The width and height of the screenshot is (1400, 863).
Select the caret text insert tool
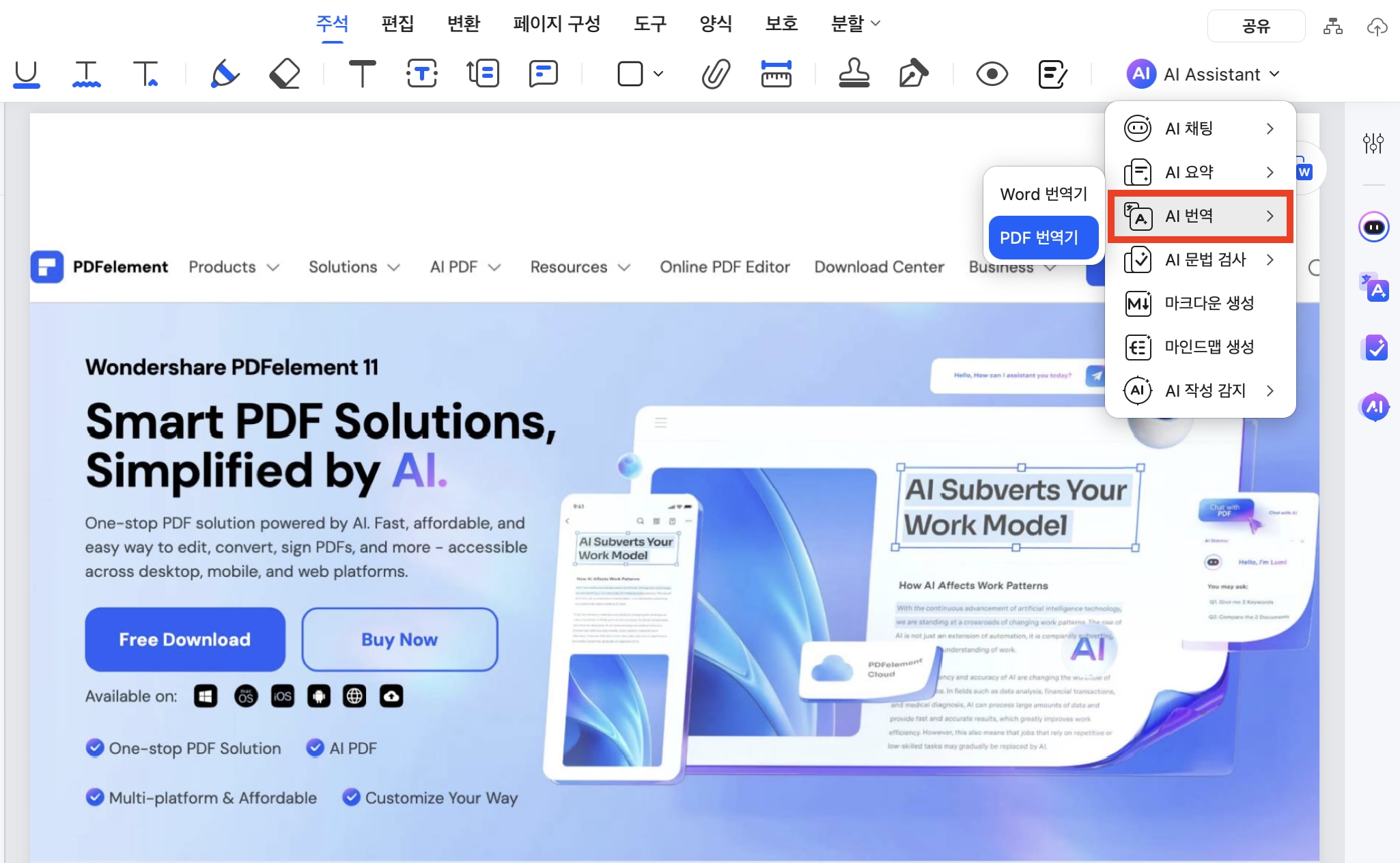click(x=145, y=74)
